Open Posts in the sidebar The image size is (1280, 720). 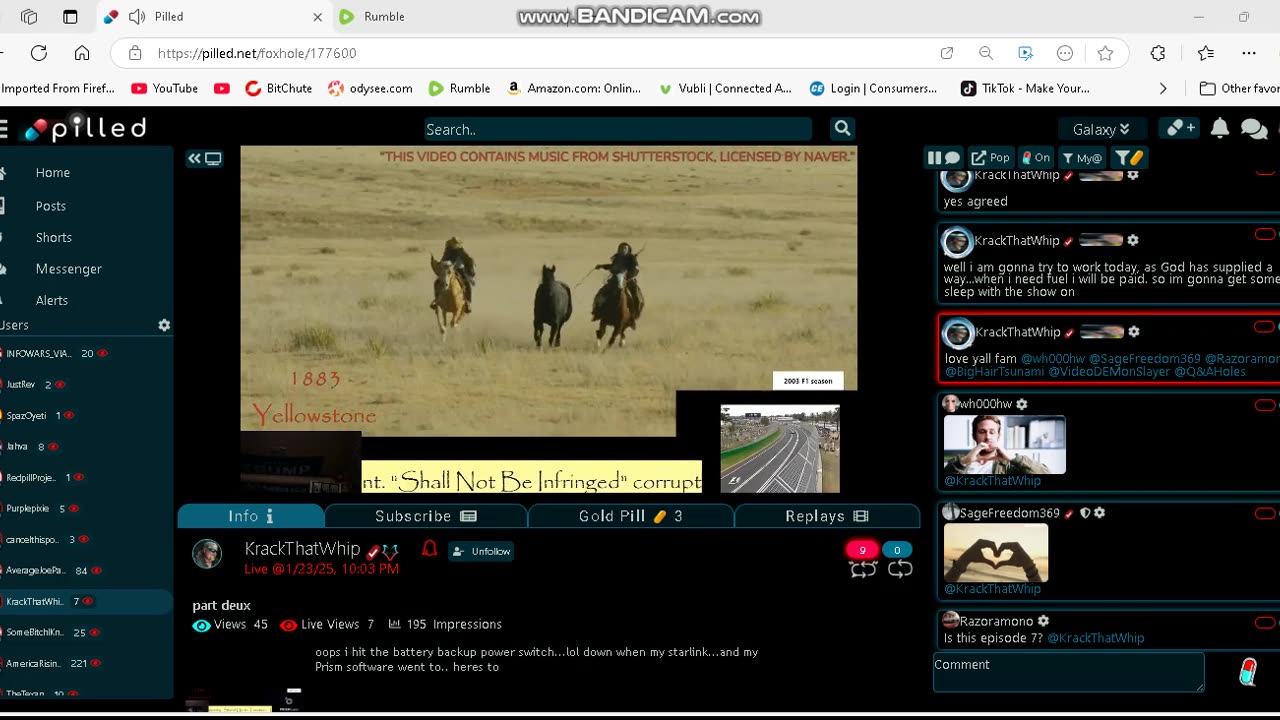[x=51, y=206]
